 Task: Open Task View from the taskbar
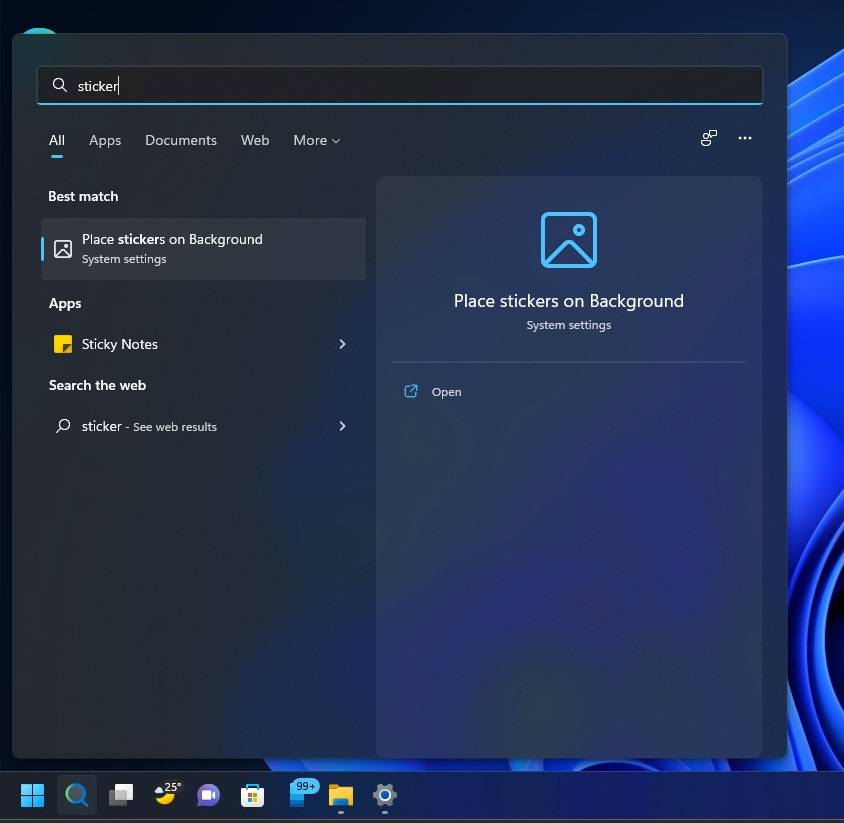click(120, 795)
